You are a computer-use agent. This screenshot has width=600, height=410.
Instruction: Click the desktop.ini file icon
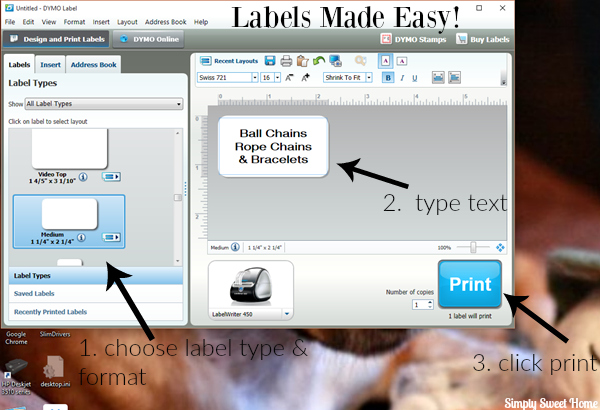coord(55,371)
